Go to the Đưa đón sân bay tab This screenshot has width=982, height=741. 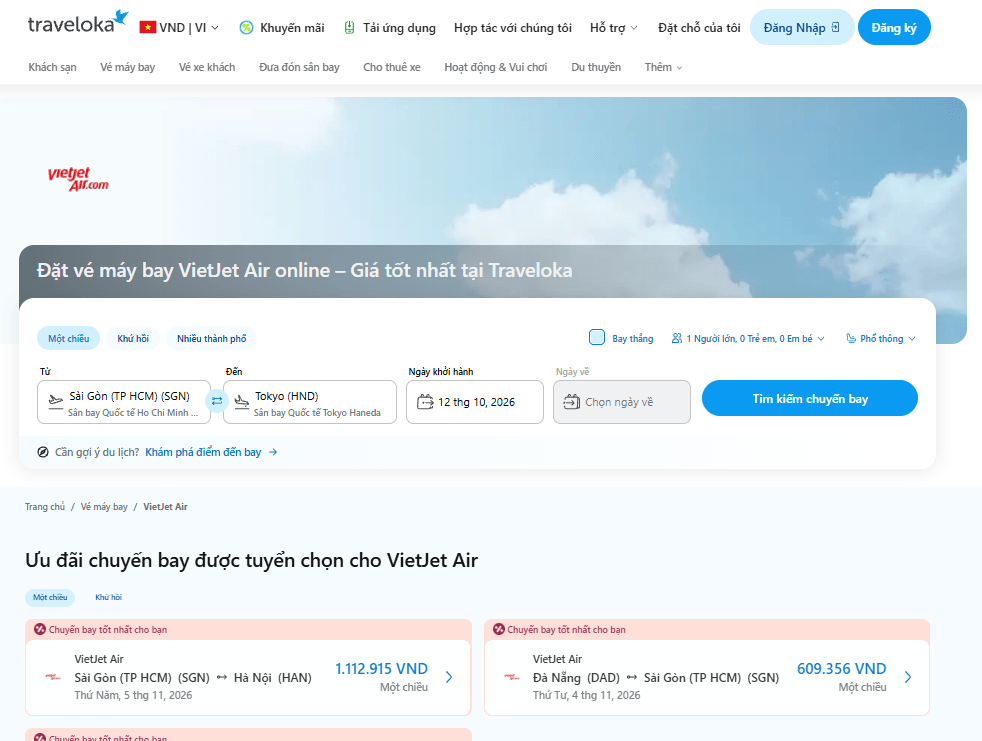299,67
